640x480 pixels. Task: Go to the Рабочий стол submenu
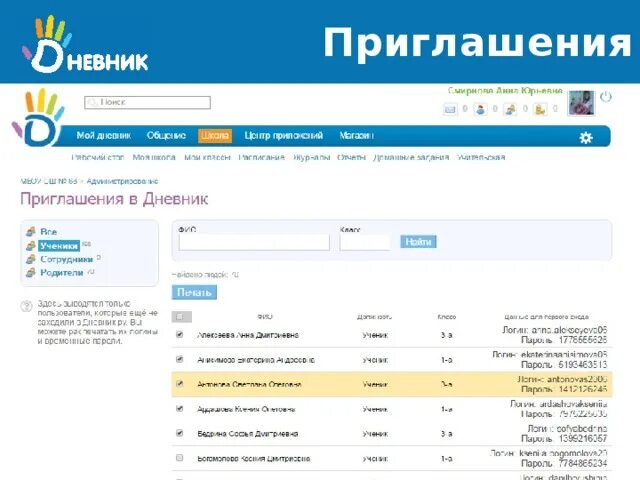(x=98, y=157)
